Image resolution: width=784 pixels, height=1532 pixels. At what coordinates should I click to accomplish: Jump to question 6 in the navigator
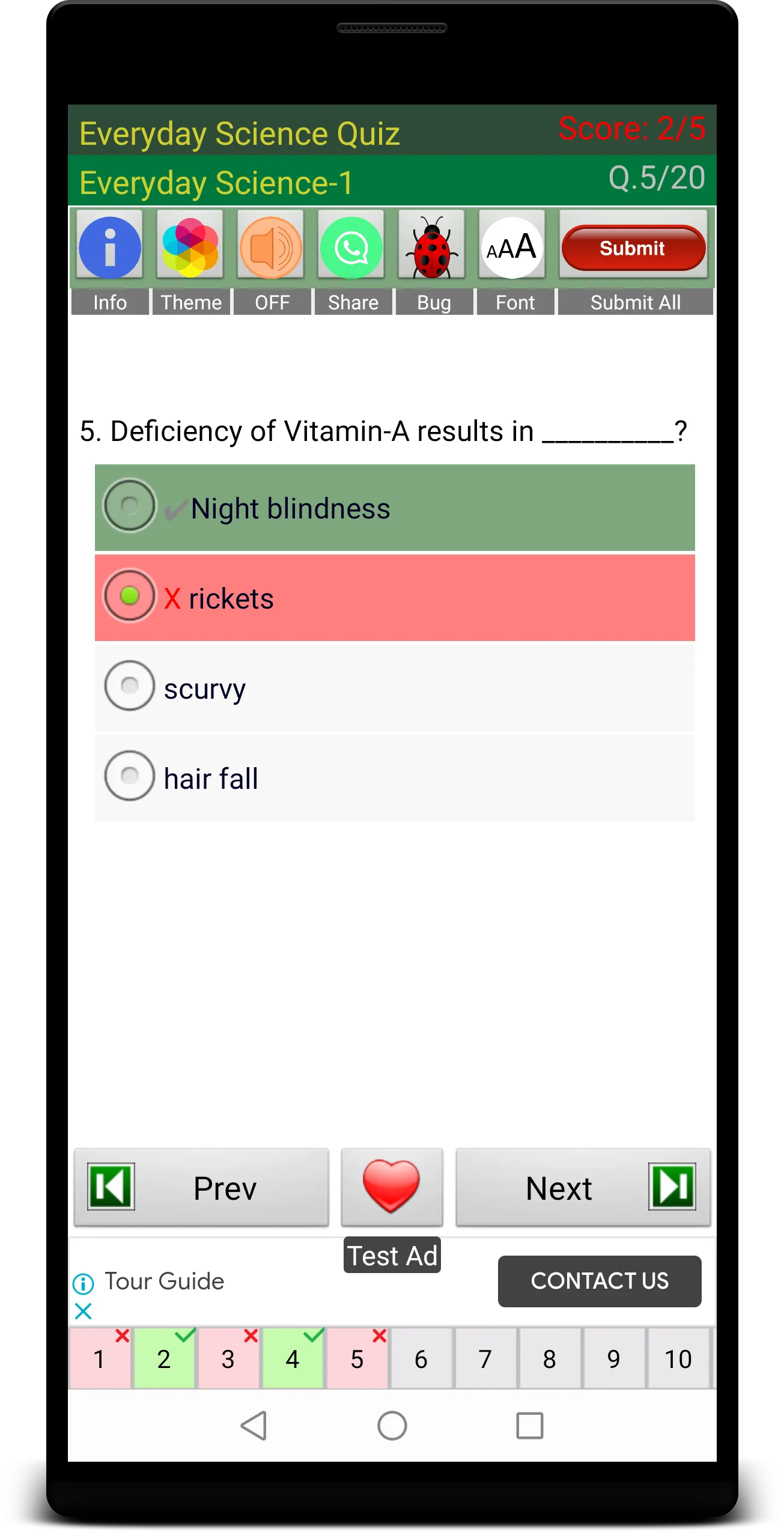pyautogui.click(x=421, y=1358)
